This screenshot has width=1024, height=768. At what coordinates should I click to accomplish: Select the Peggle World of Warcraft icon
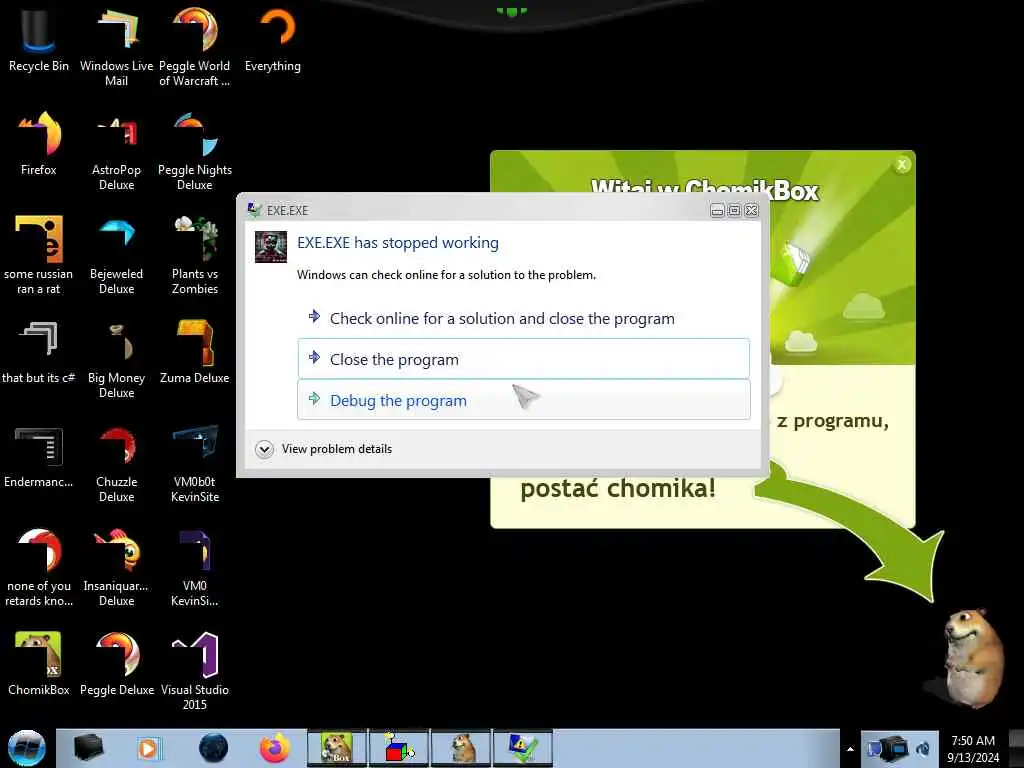[195, 46]
